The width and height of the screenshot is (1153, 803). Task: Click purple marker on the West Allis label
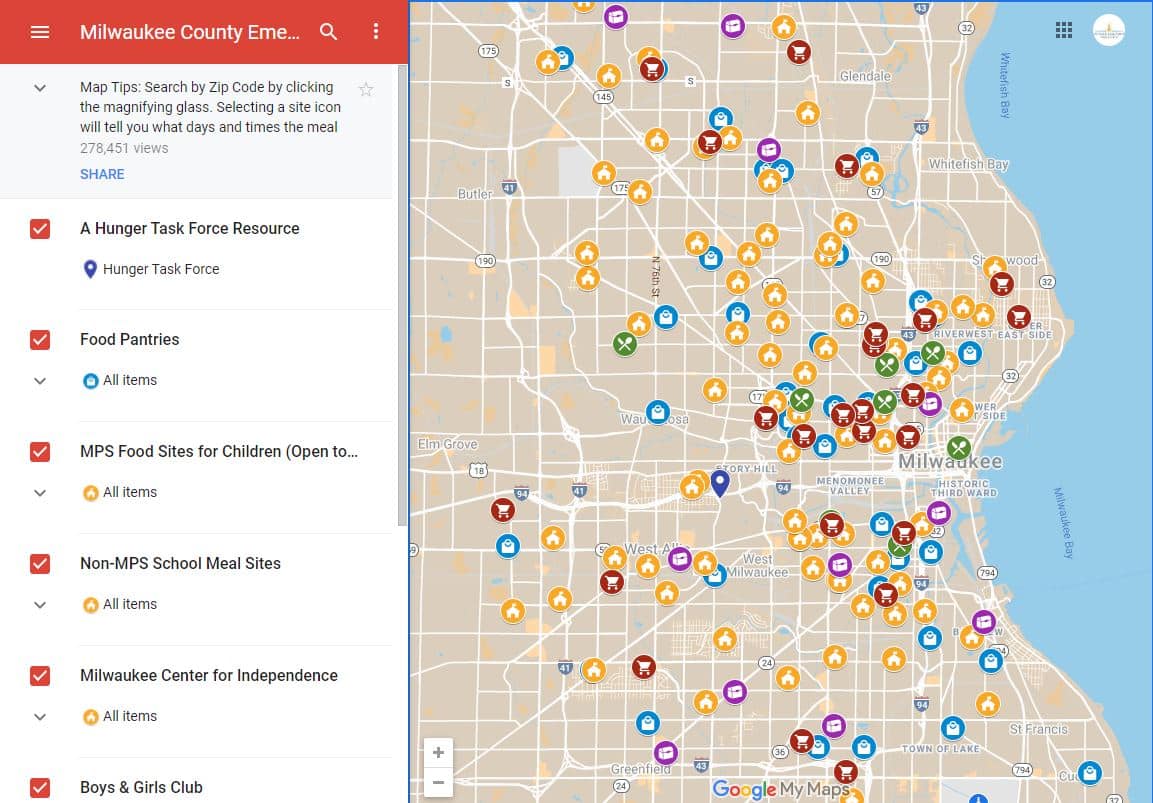pos(680,559)
